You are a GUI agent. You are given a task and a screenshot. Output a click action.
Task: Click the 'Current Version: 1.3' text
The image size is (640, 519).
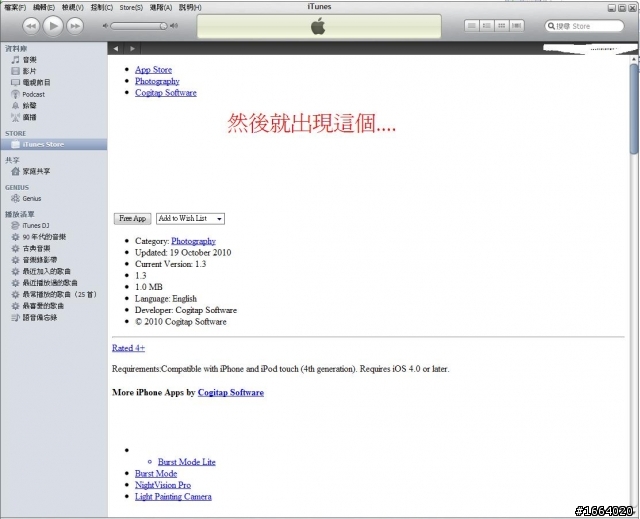point(170,264)
